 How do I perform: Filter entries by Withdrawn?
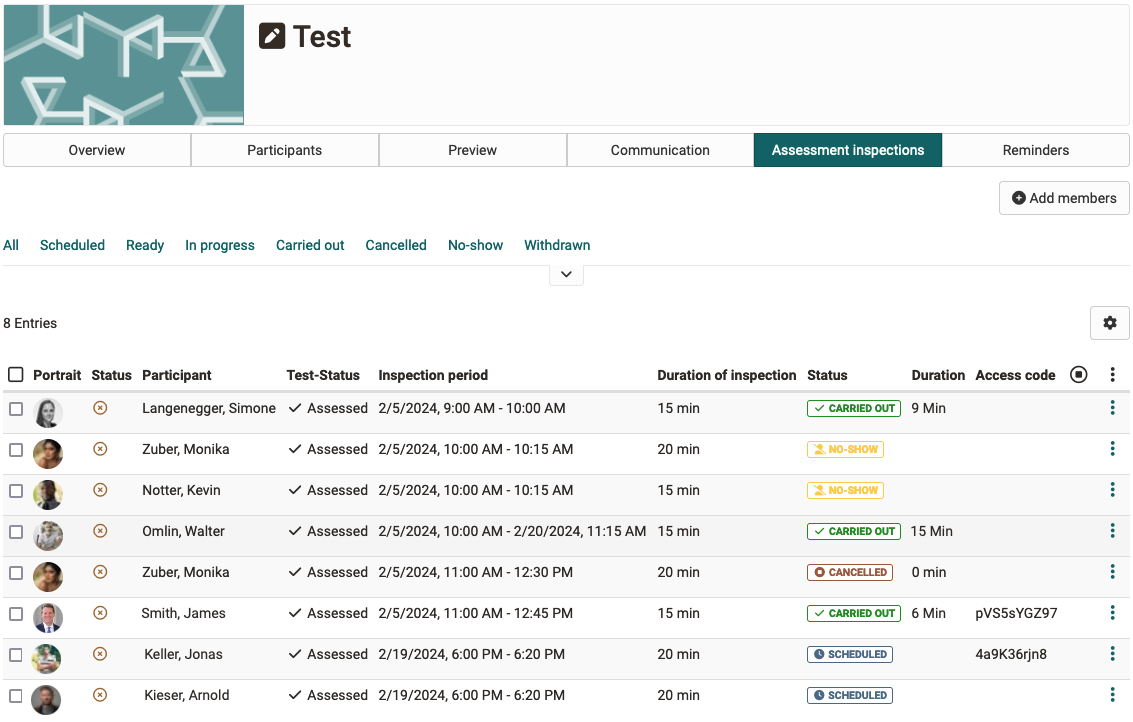point(557,245)
